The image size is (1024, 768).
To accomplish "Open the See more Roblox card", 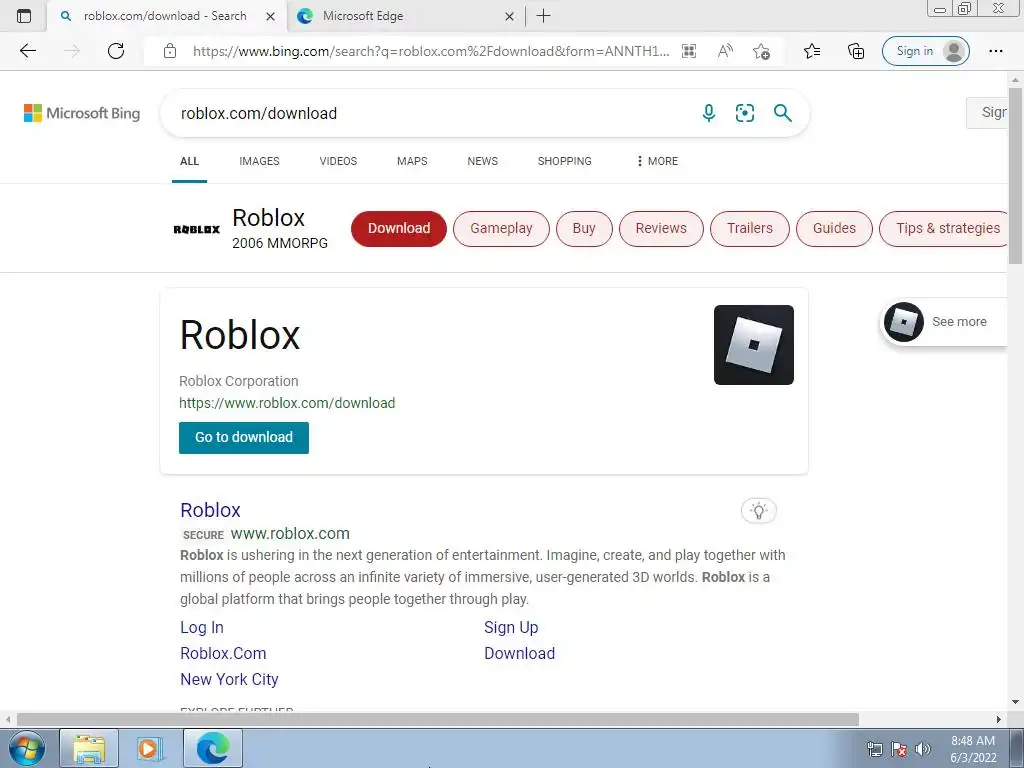I will pos(944,321).
